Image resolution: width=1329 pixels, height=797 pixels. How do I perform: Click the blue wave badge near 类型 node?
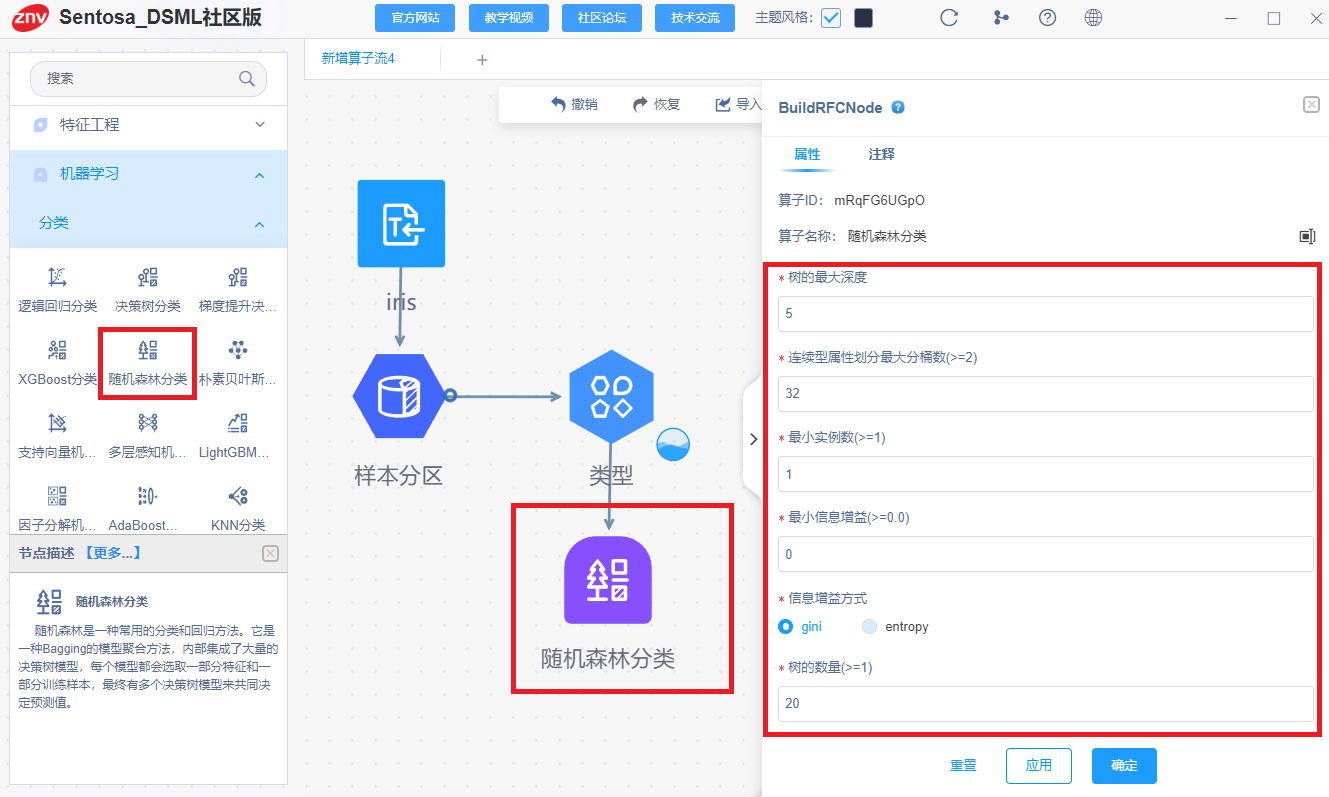674,444
